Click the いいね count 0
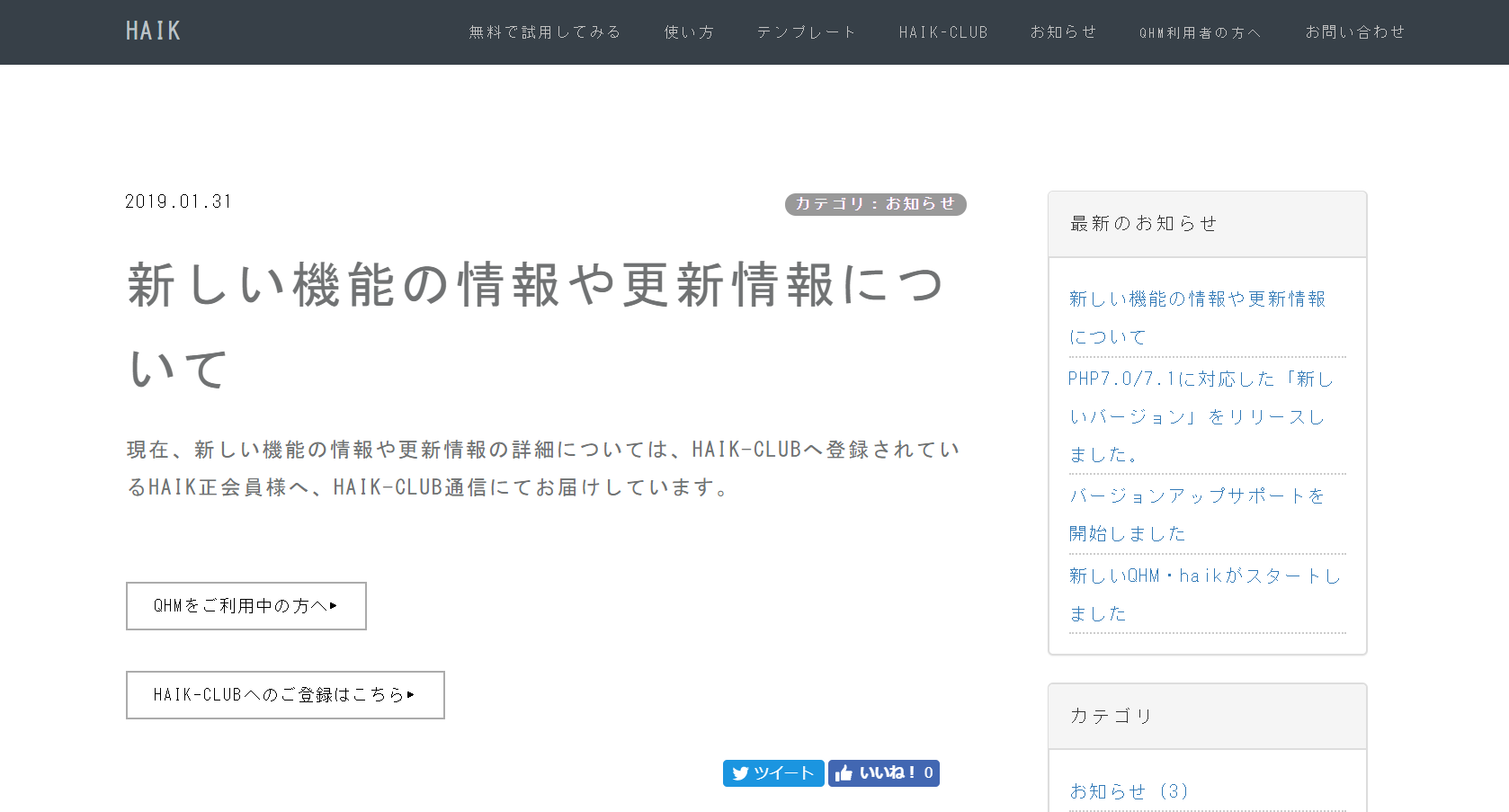The height and width of the screenshot is (812, 1509). pyautogui.click(x=929, y=773)
